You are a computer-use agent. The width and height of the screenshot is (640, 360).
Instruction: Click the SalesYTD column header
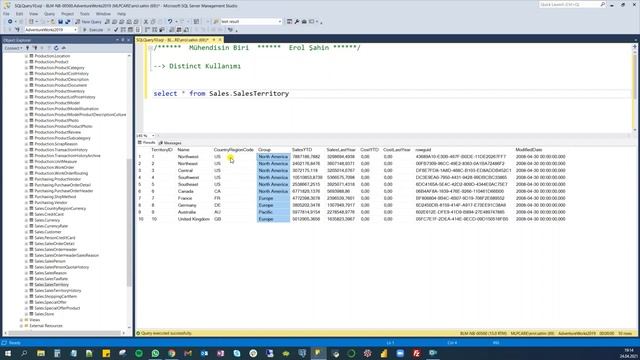tap(302, 150)
